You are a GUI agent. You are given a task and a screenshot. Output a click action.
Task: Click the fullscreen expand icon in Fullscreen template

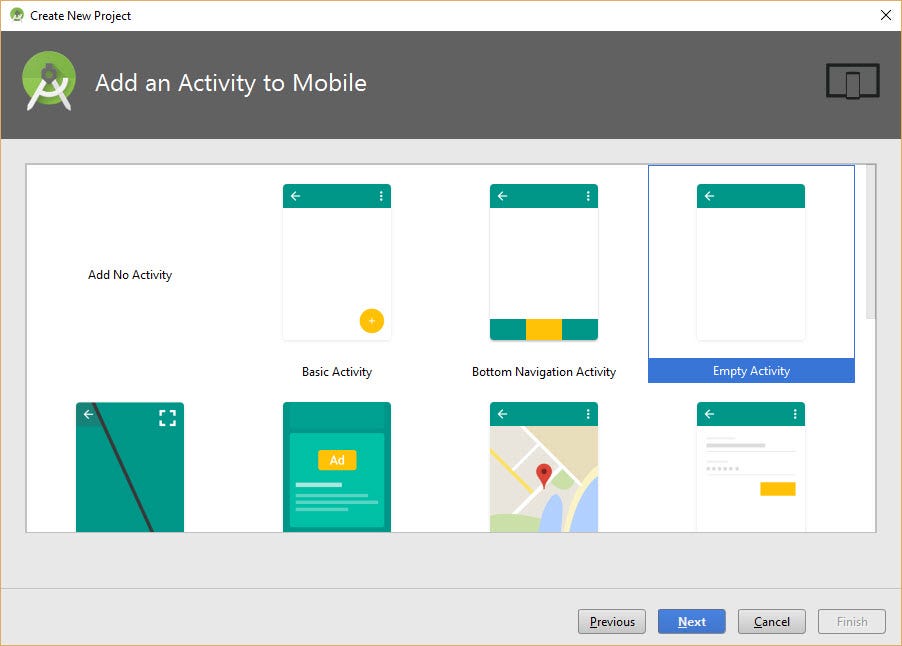click(167, 418)
